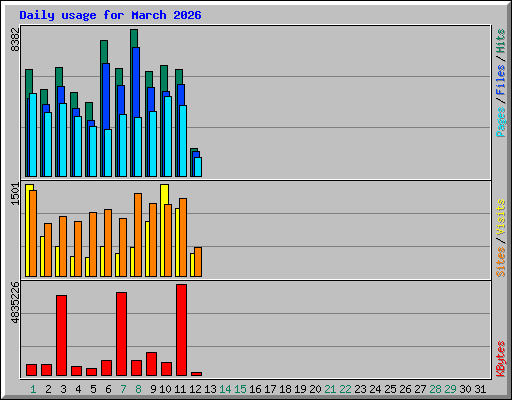Image resolution: width=512 pixels, height=400 pixels.
Task: Click day 7 on the x-axis
Action: (x=123, y=389)
